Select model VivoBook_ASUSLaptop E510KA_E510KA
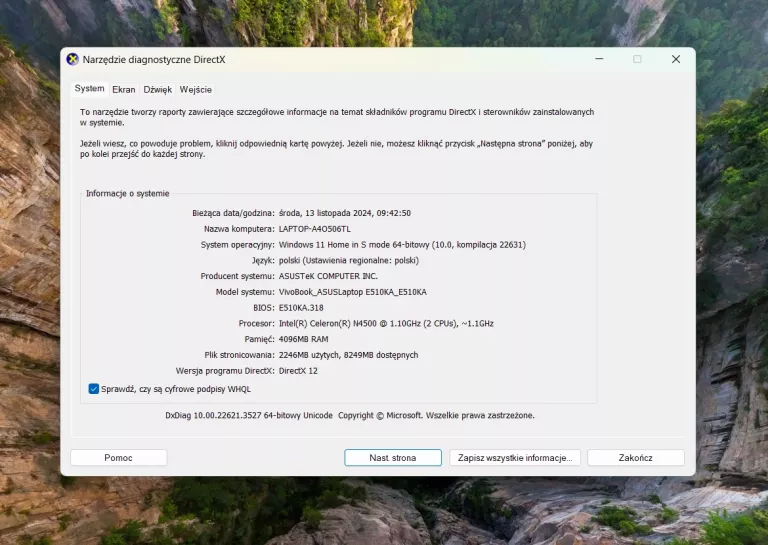The width and height of the screenshot is (768, 545). point(353,292)
